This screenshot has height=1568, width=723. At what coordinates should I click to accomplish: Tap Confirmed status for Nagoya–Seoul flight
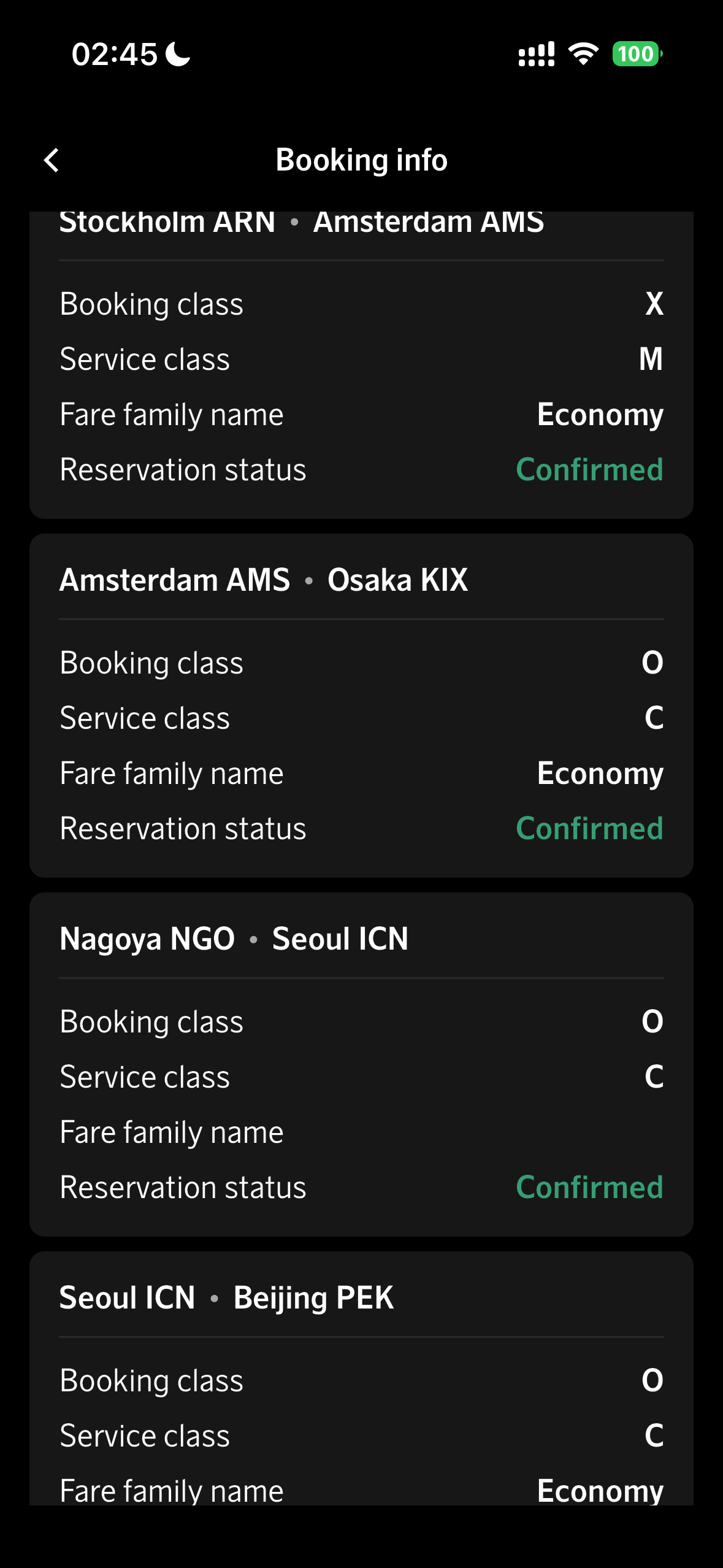pos(589,1188)
